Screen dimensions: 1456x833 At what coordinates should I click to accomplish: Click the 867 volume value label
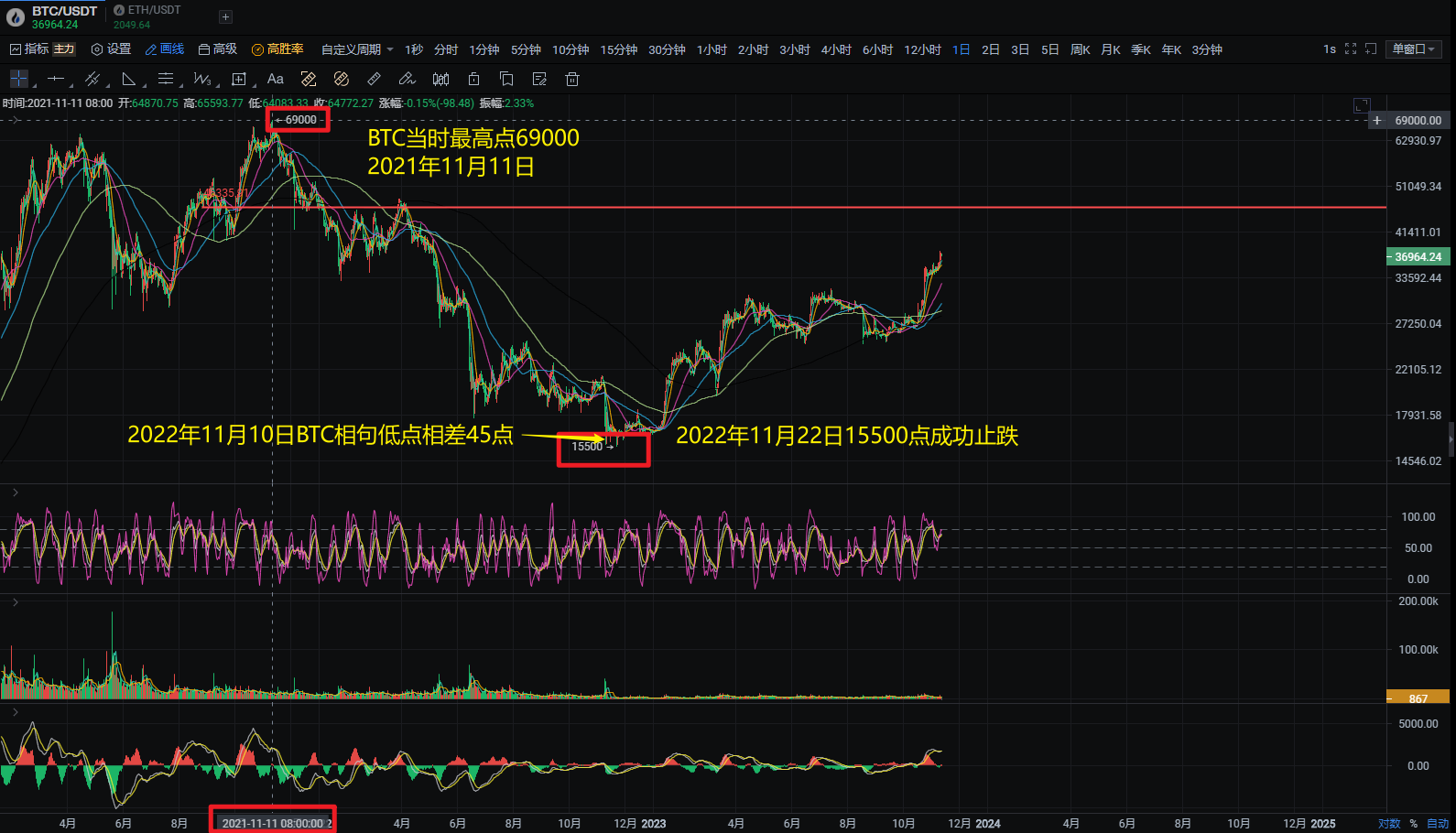coord(1418,698)
